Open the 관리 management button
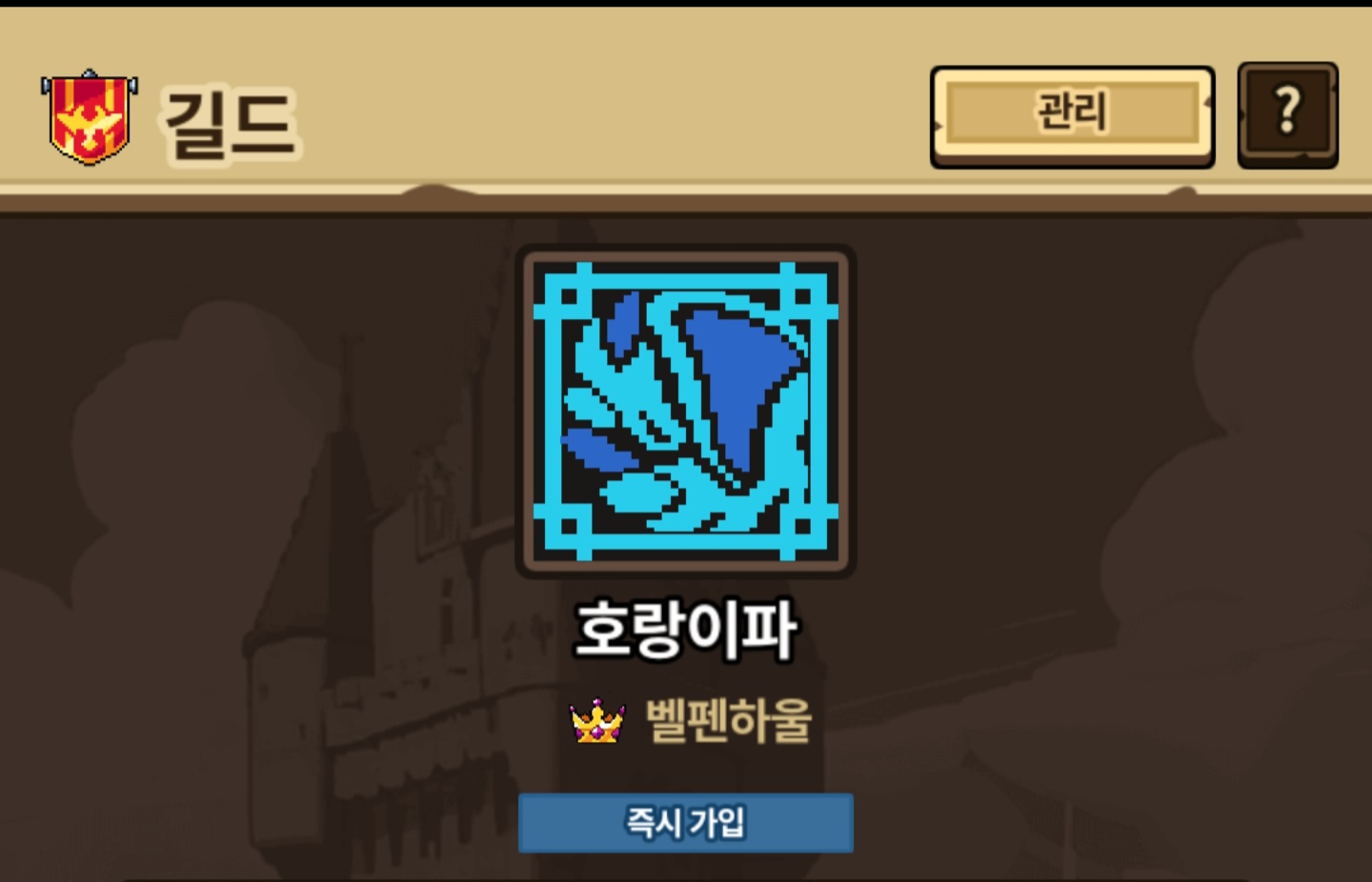This screenshot has width=1372, height=882. [x=1072, y=116]
